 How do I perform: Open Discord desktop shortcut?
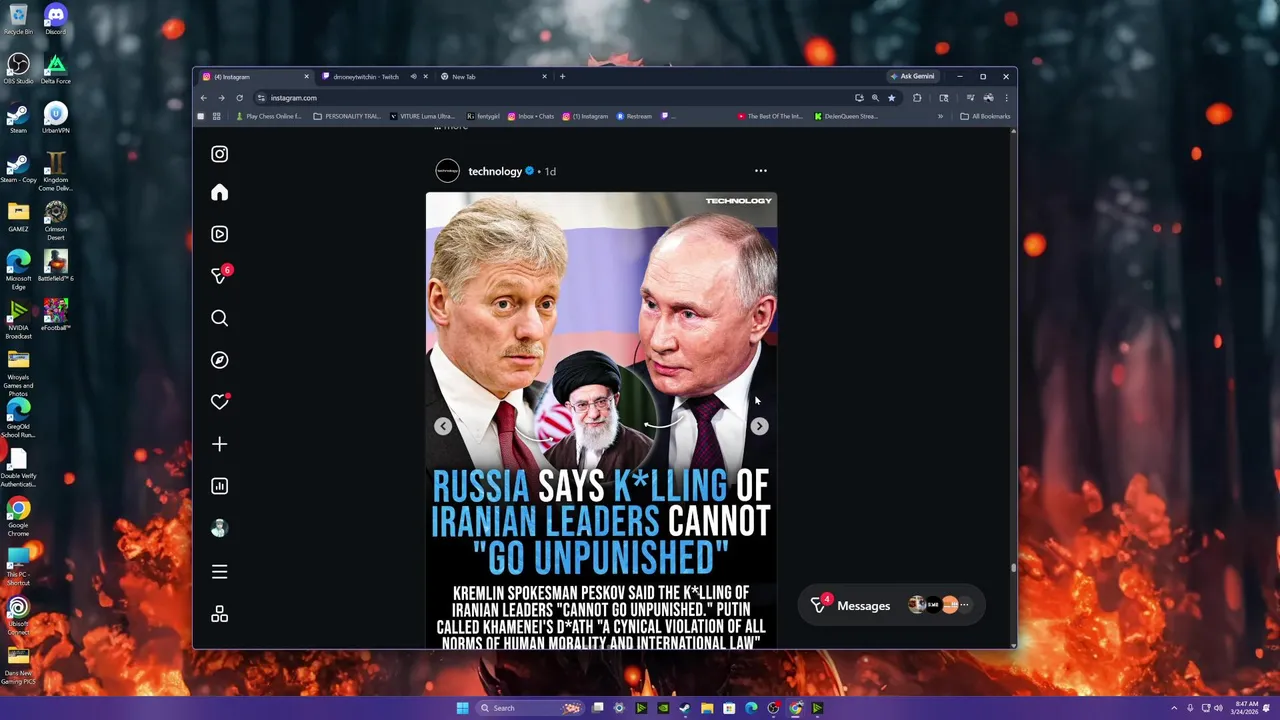pos(55,20)
